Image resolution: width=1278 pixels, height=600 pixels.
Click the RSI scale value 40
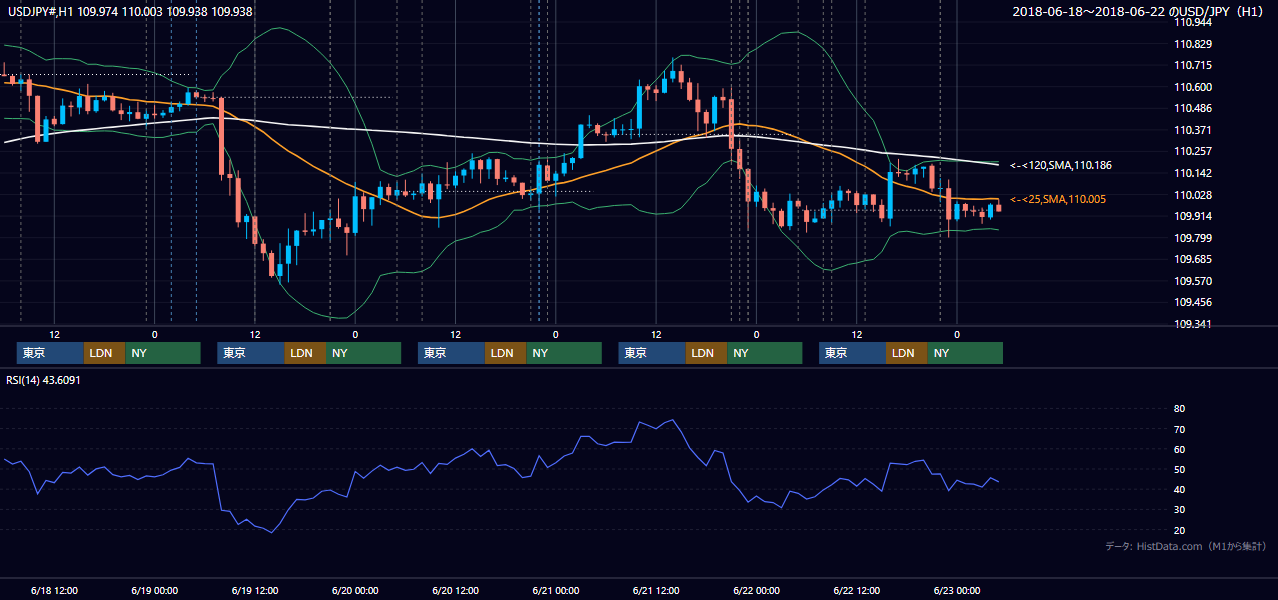pos(1179,489)
